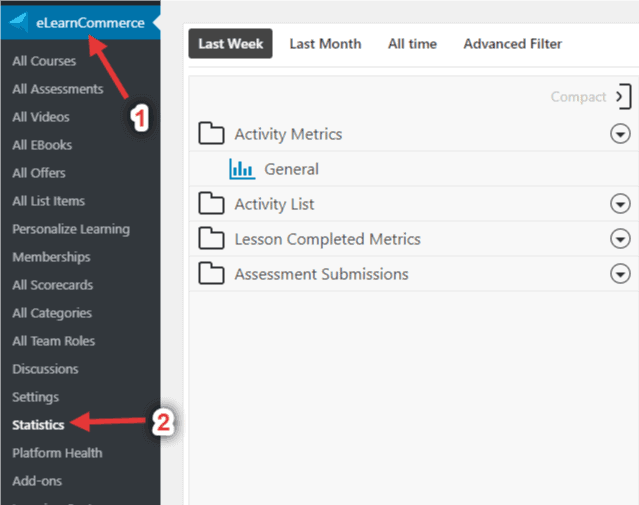Viewport: 639px width, 505px height.
Task: Go to Platform Health menu item
Action: [x=57, y=453]
